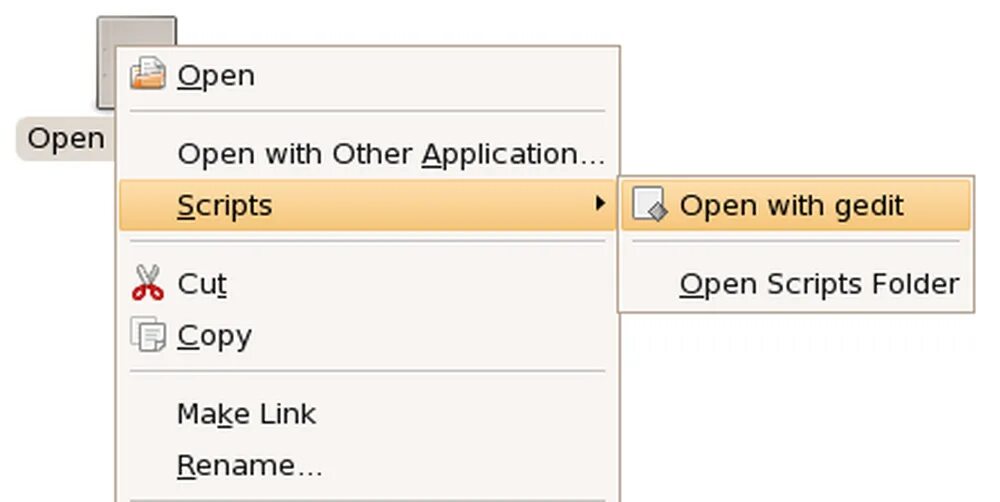The image size is (1000, 502).
Task: Click the gedit script icon in the submenu
Action: click(650, 204)
